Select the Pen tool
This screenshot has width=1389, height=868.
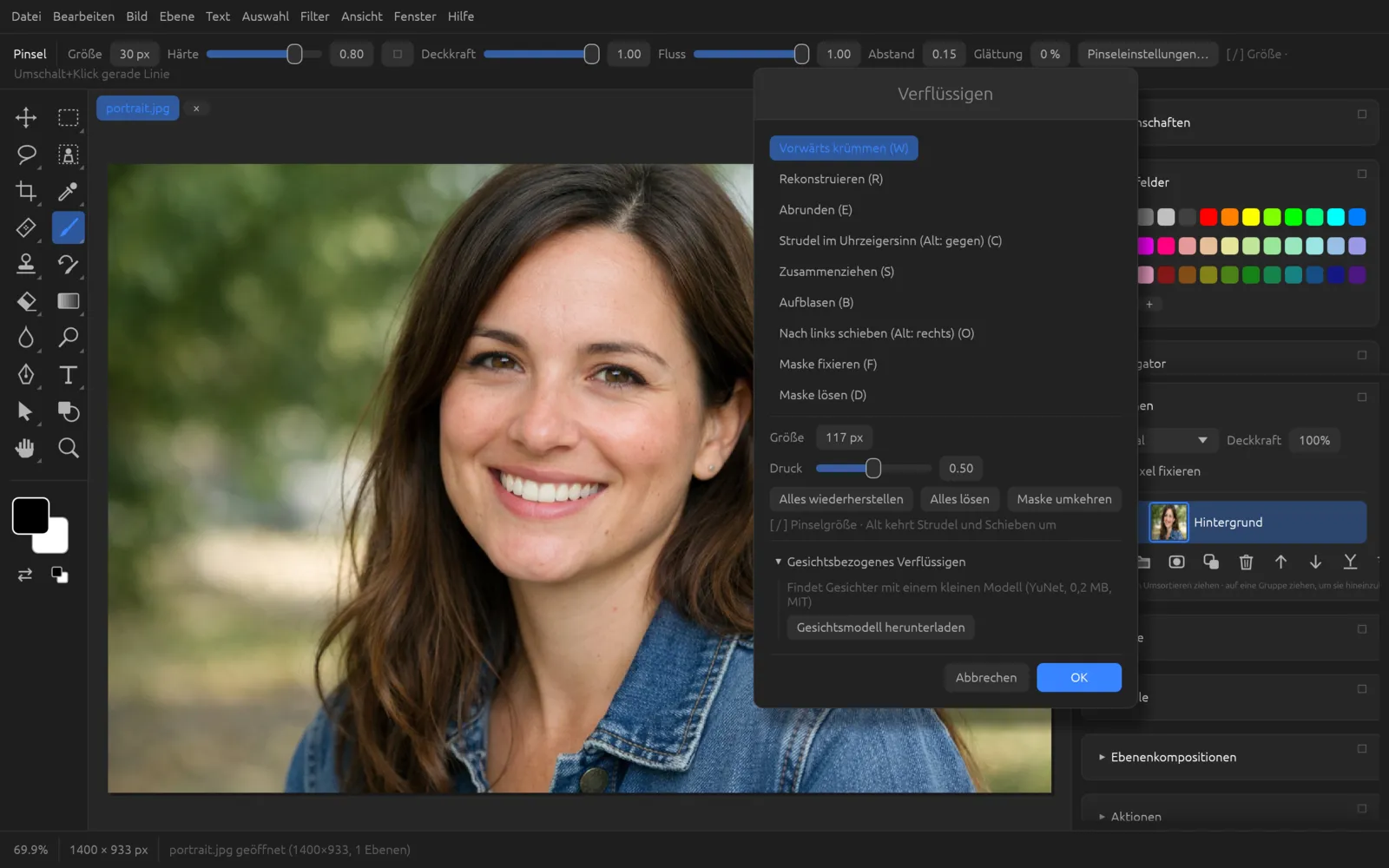tap(26, 374)
